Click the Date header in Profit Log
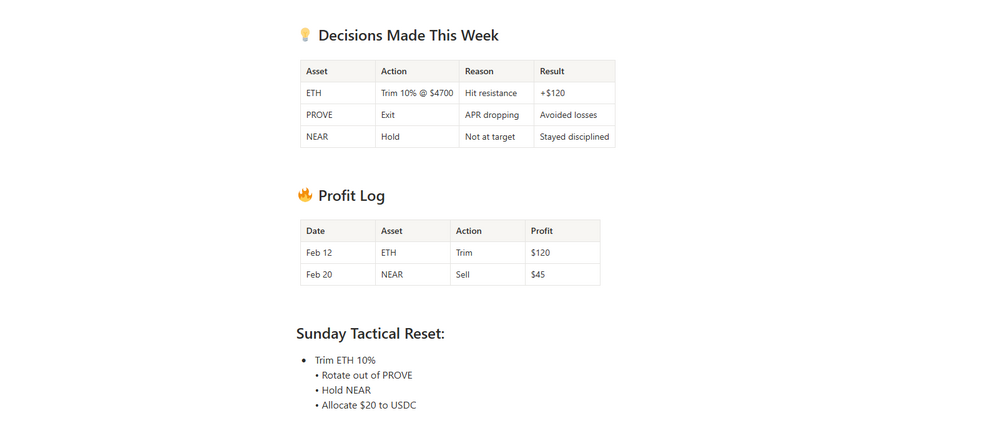 (338, 231)
